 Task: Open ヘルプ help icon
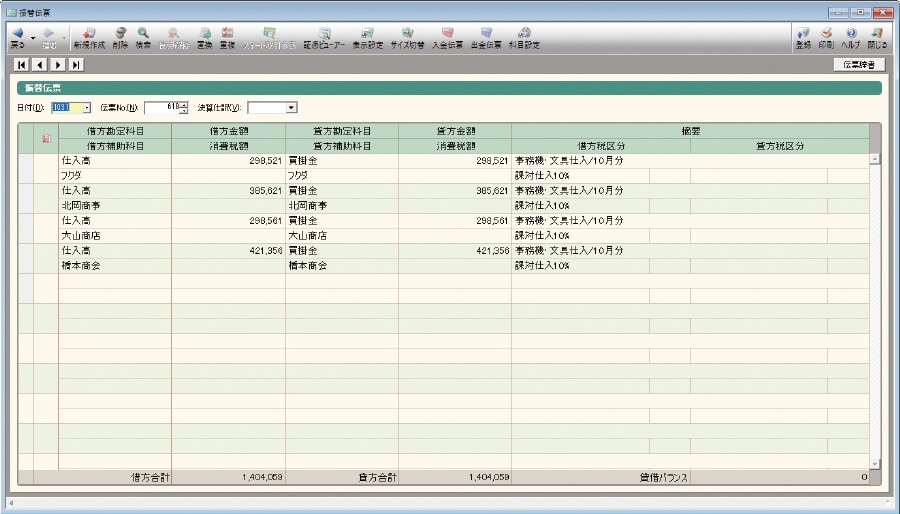tap(851, 37)
